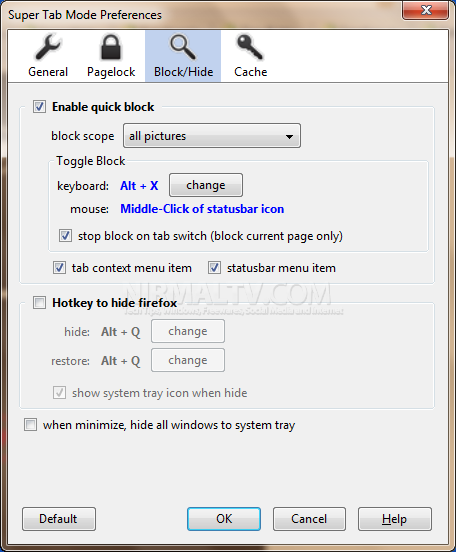The image size is (456, 552).
Task: Open Help for preferences
Action: click(x=395, y=519)
